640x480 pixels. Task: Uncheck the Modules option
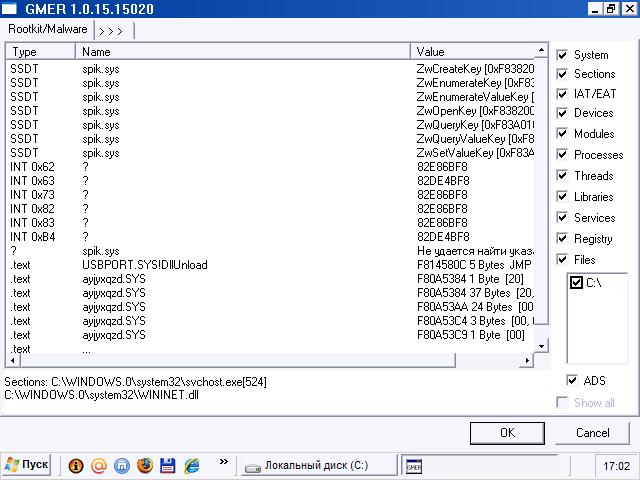coord(562,133)
